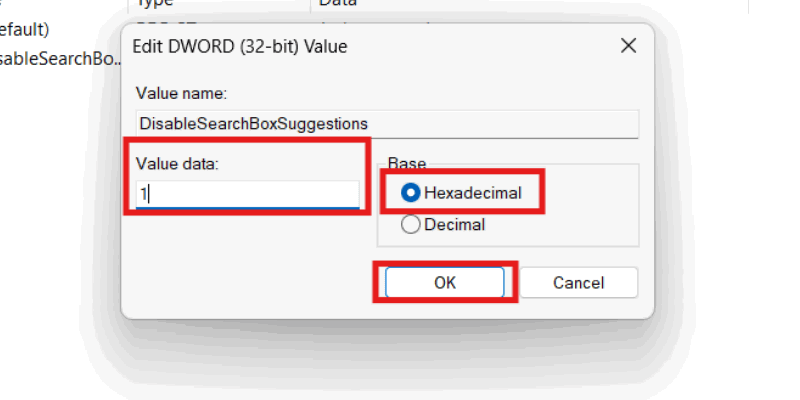Click the "Value name:" label

[183, 94]
